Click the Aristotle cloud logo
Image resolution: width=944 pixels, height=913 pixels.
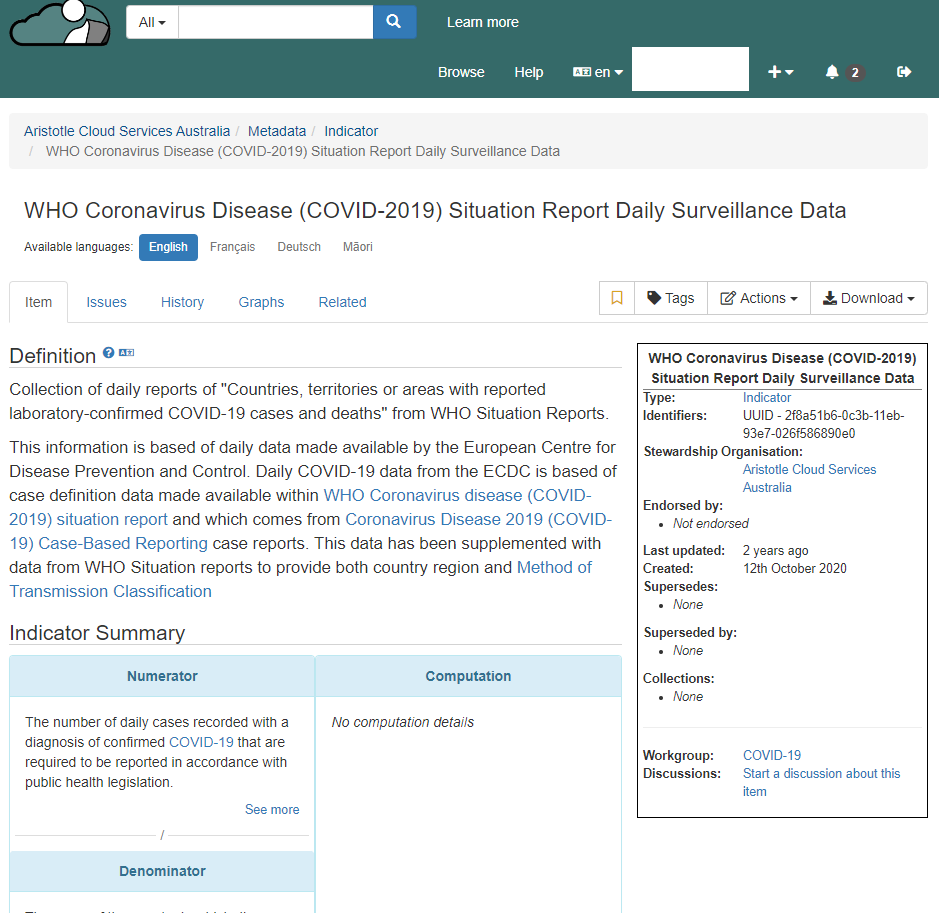(x=60, y=23)
